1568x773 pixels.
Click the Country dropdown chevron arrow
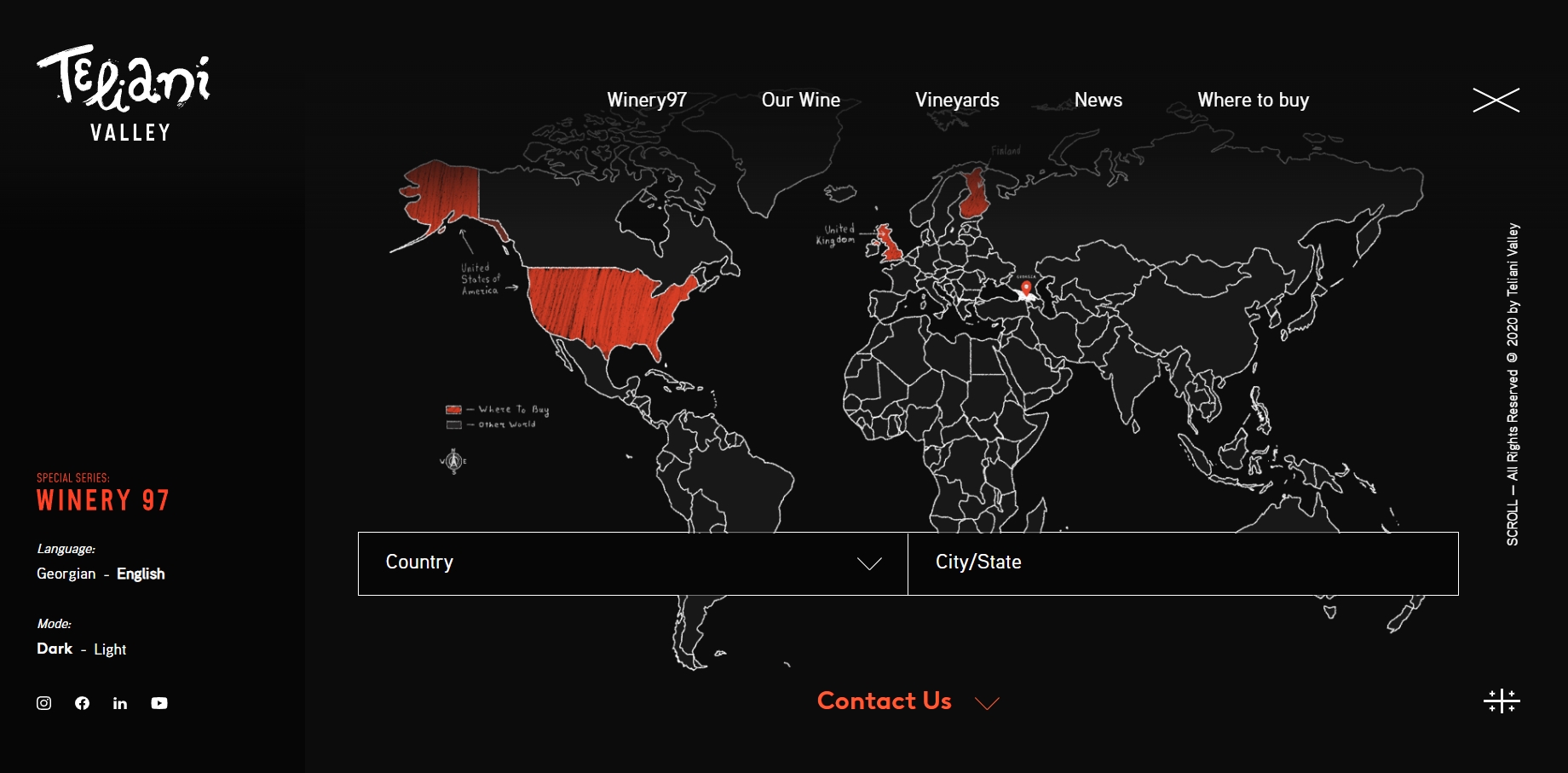click(x=869, y=563)
